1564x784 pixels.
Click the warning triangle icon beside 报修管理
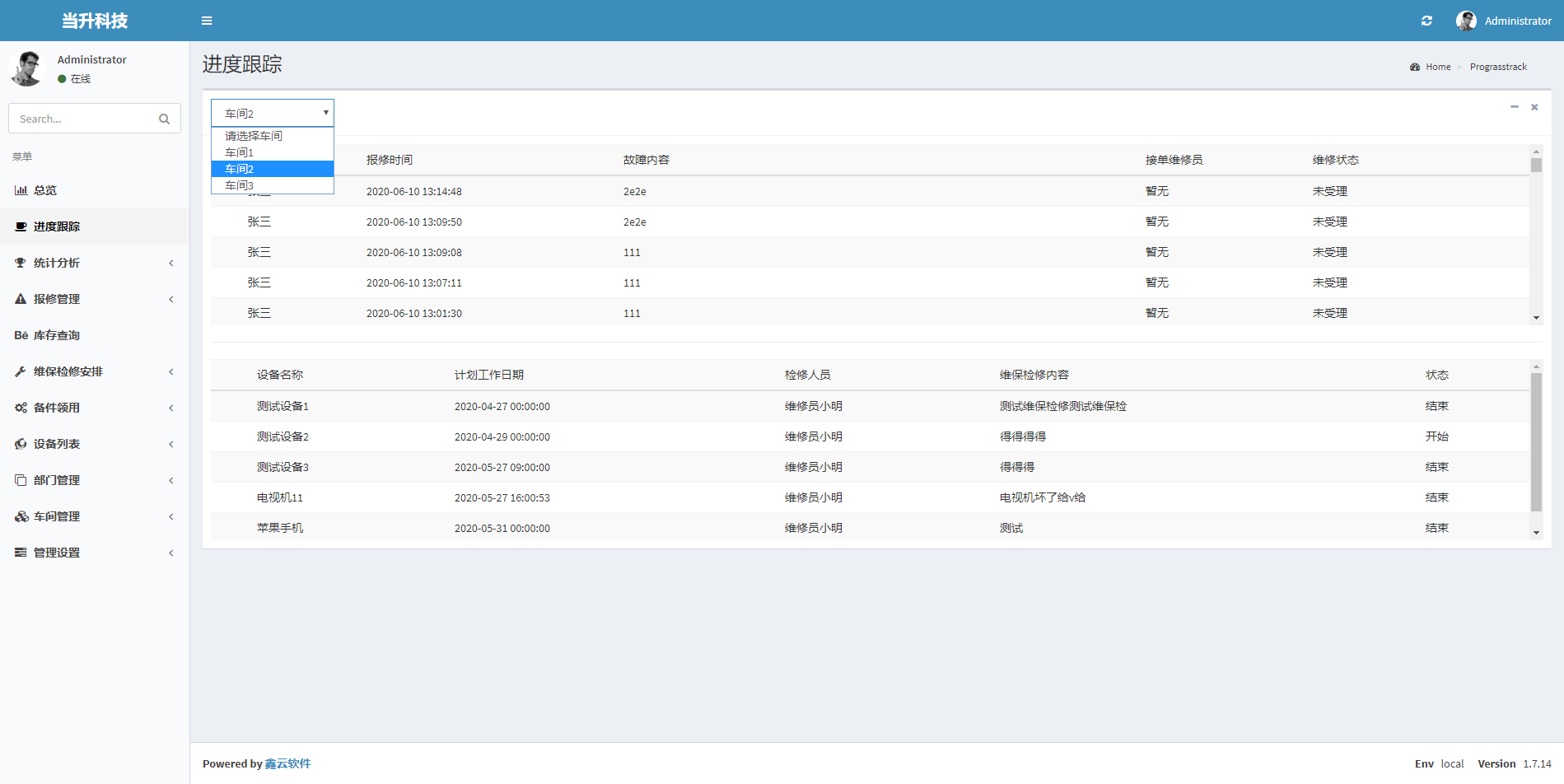coord(21,299)
